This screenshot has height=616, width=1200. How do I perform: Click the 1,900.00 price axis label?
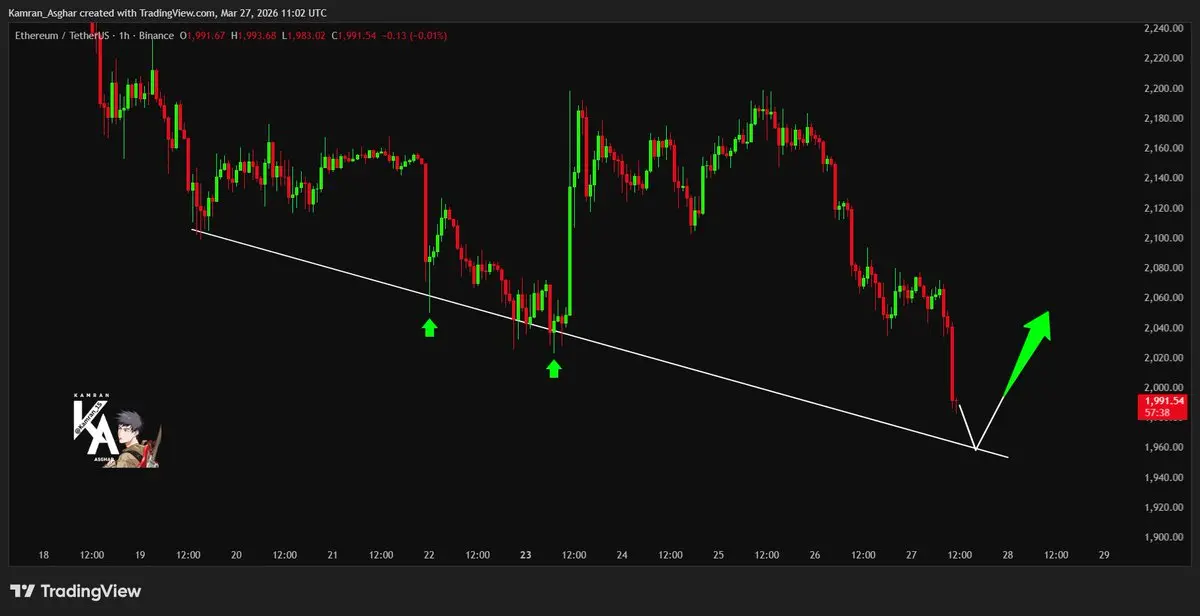click(1163, 537)
